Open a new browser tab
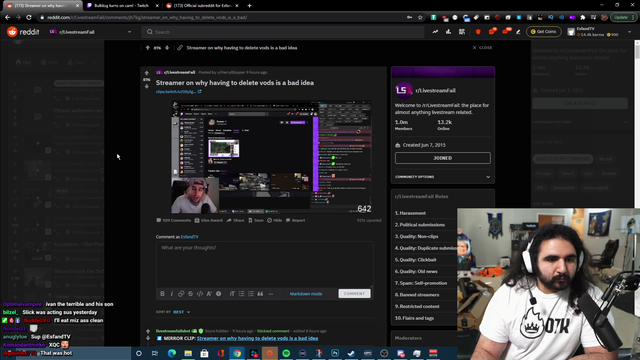 coord(249,6)
